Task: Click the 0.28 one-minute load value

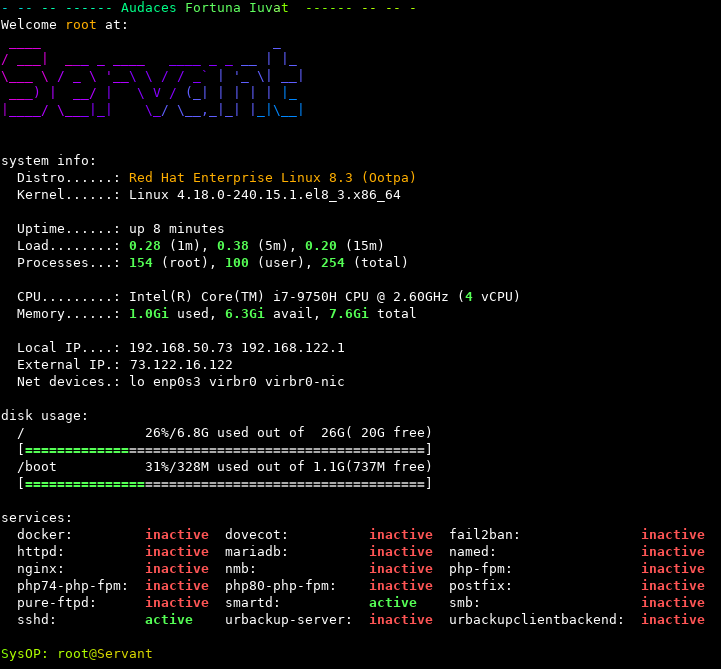Action: (145, 246)
